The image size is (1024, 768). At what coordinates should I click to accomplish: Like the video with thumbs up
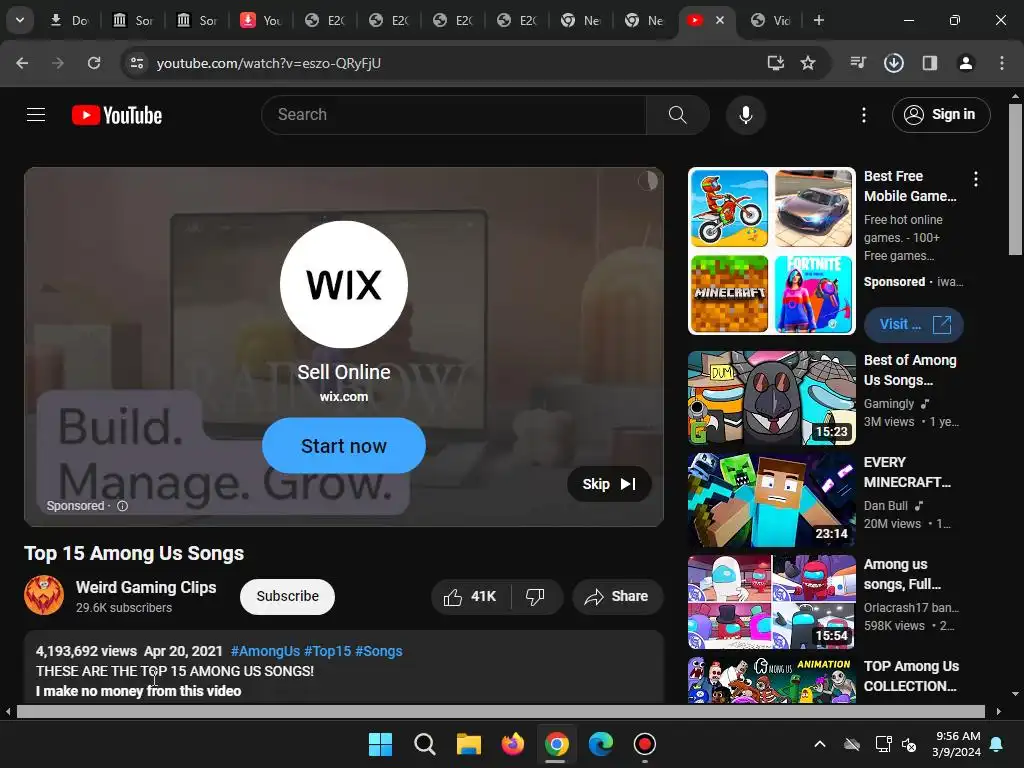click(x=470, y=596)
